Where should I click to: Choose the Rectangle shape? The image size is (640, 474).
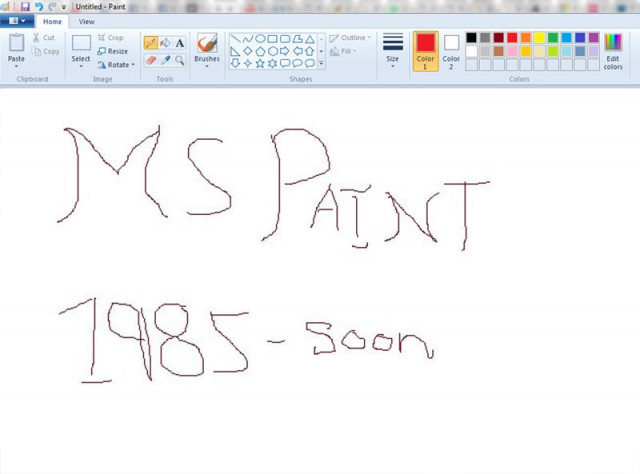[273, 39]
